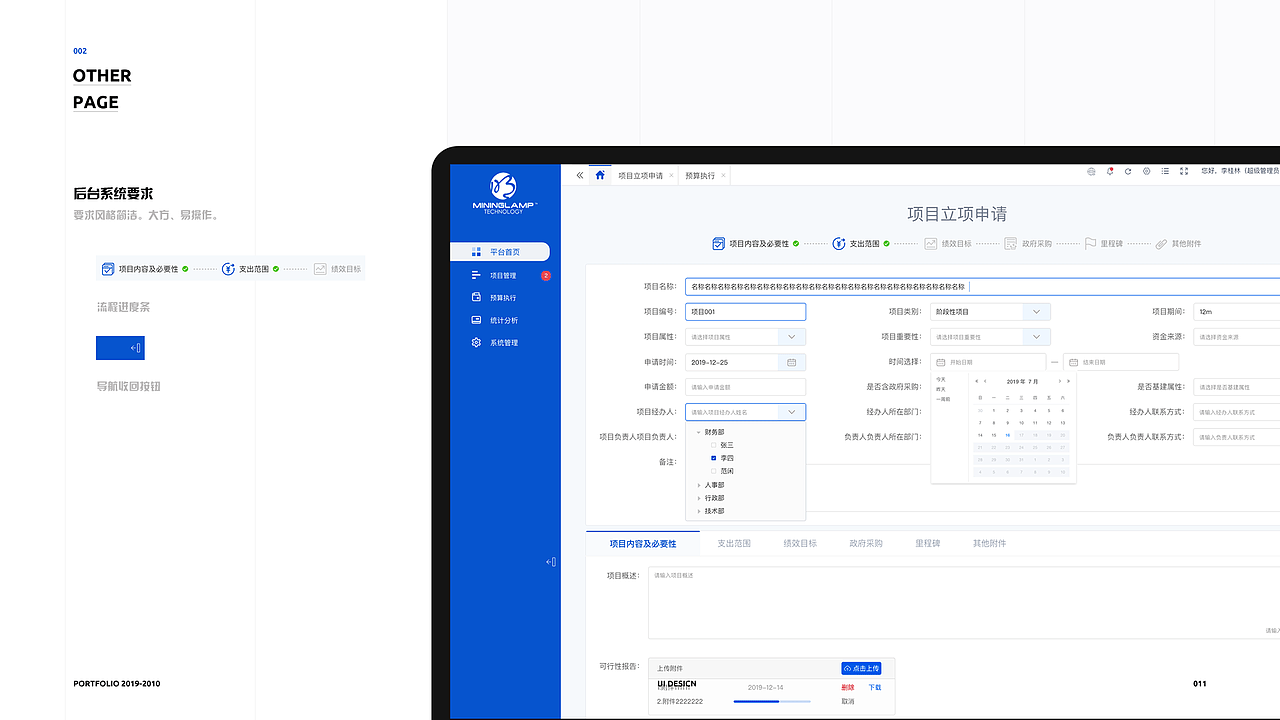Click the refresh icon in header
Screen dimensions: 1280x720
point(1128,171)
